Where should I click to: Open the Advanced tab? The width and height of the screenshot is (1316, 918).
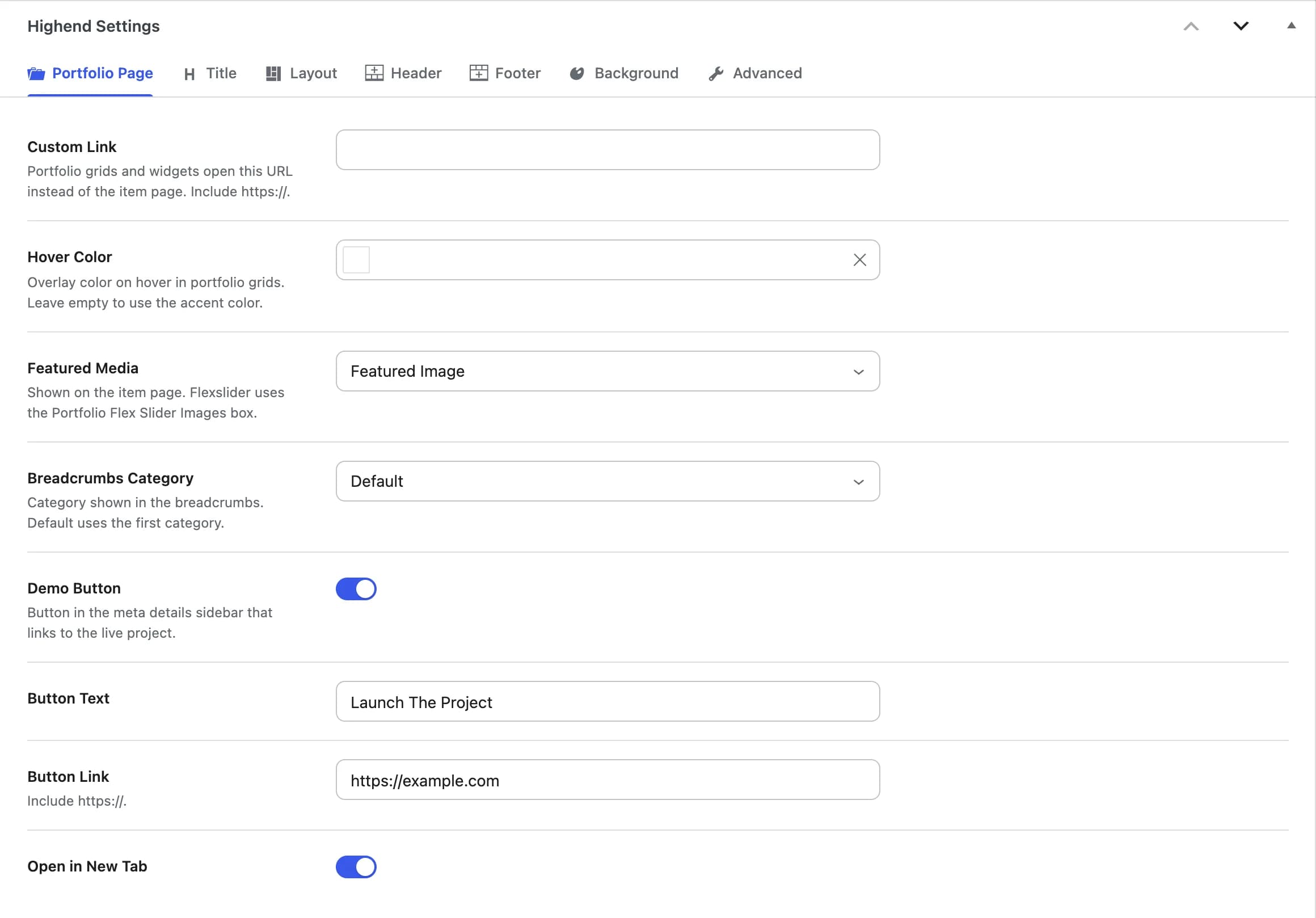click(x=755, y=73)
